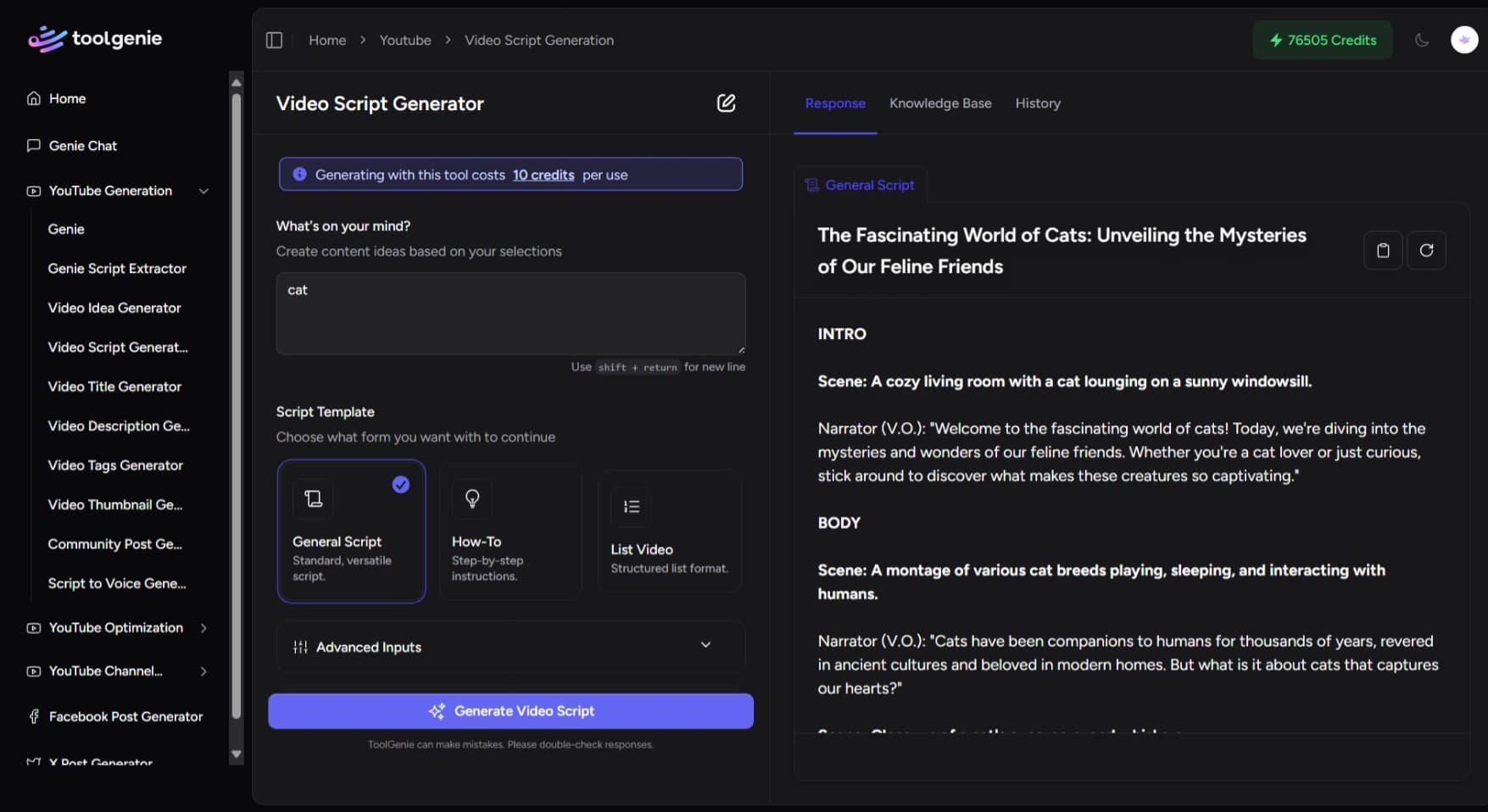The image size is (1488, 812).
Task: Open Video Idea Generator
Action: tap(114, 308)
